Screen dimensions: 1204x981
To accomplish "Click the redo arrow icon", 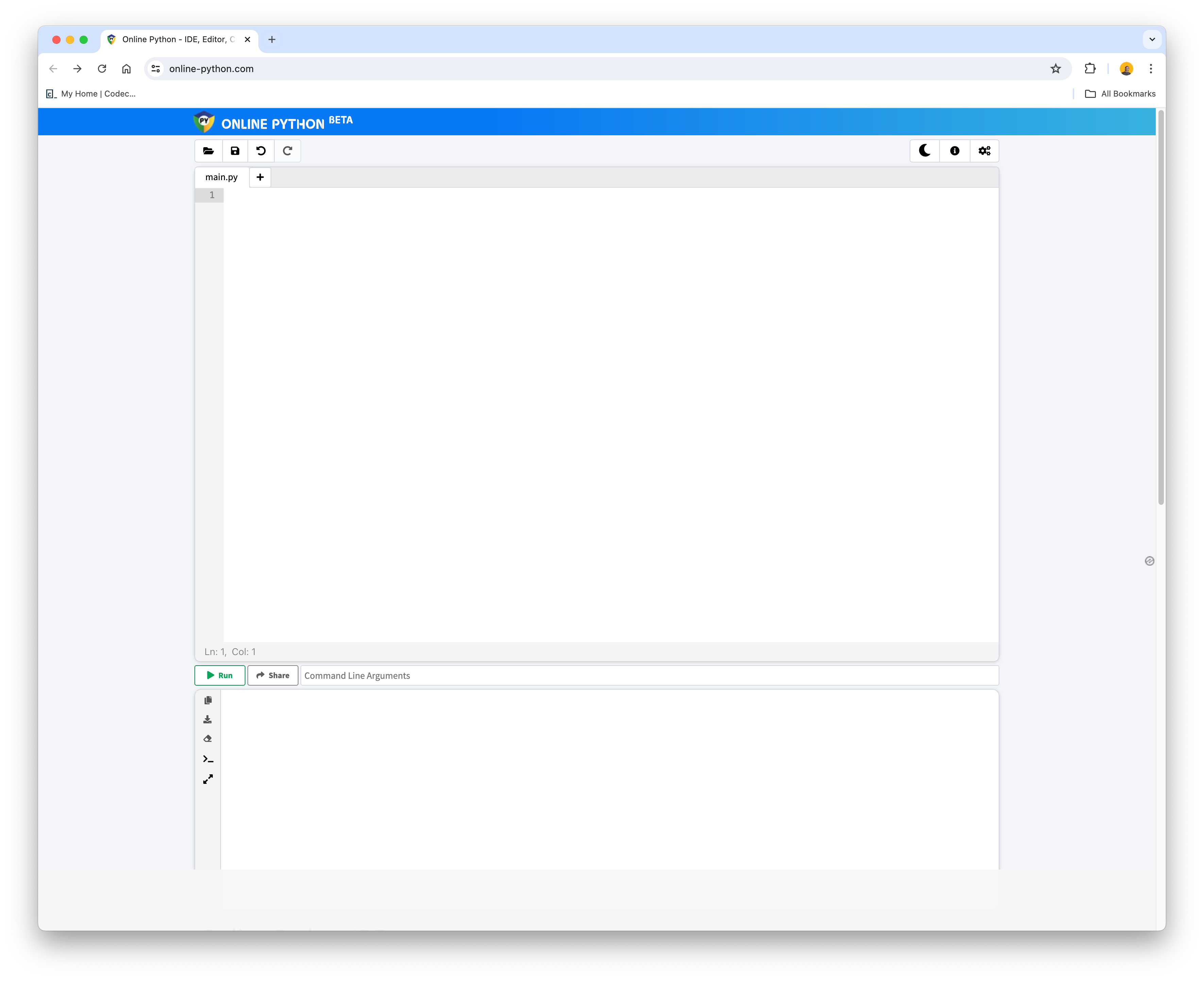I will [288, 151].
